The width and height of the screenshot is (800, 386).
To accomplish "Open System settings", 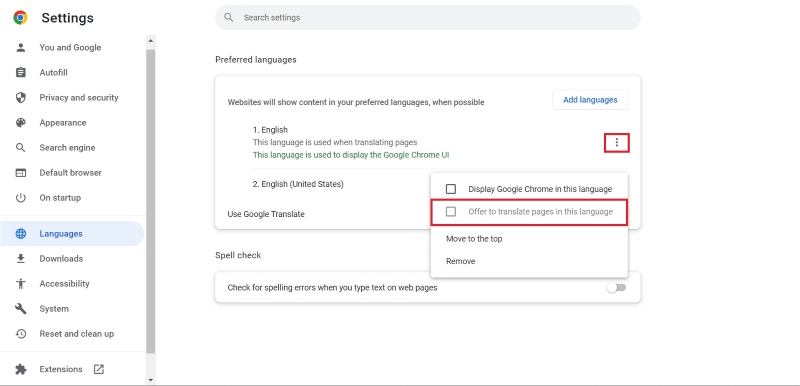I will click(x=54, y=308).
